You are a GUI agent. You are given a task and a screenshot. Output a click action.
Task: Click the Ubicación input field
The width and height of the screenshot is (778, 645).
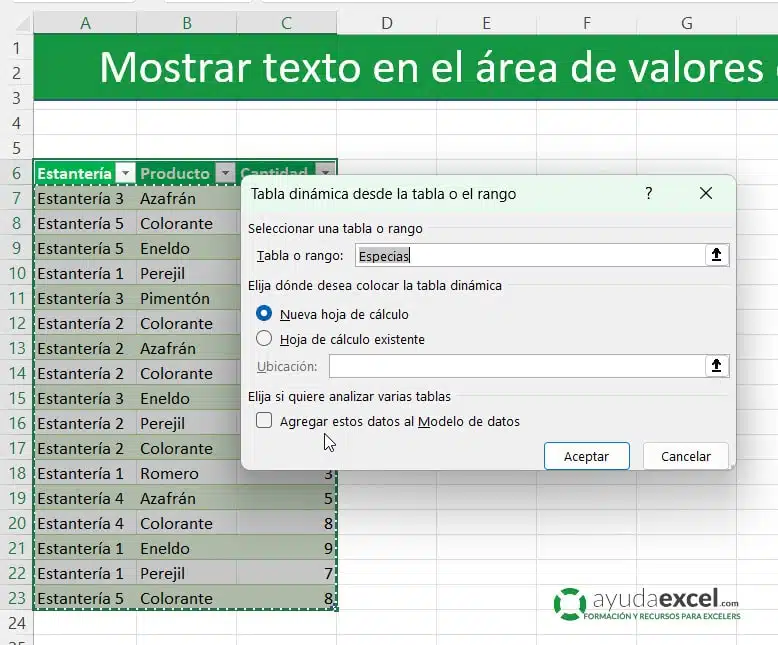coord(517,366)
